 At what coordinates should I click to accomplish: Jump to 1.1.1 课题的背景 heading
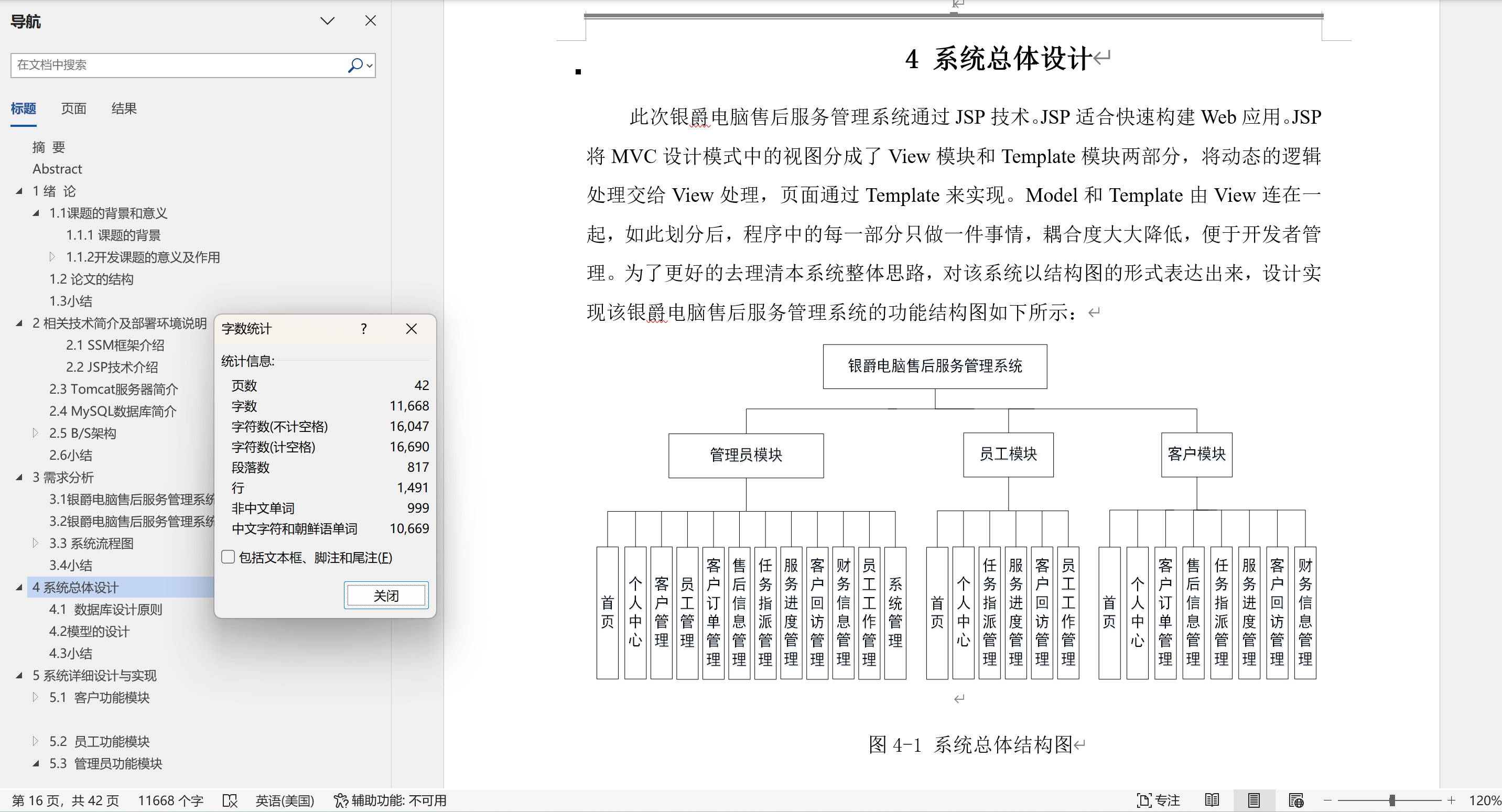point(113,235)
